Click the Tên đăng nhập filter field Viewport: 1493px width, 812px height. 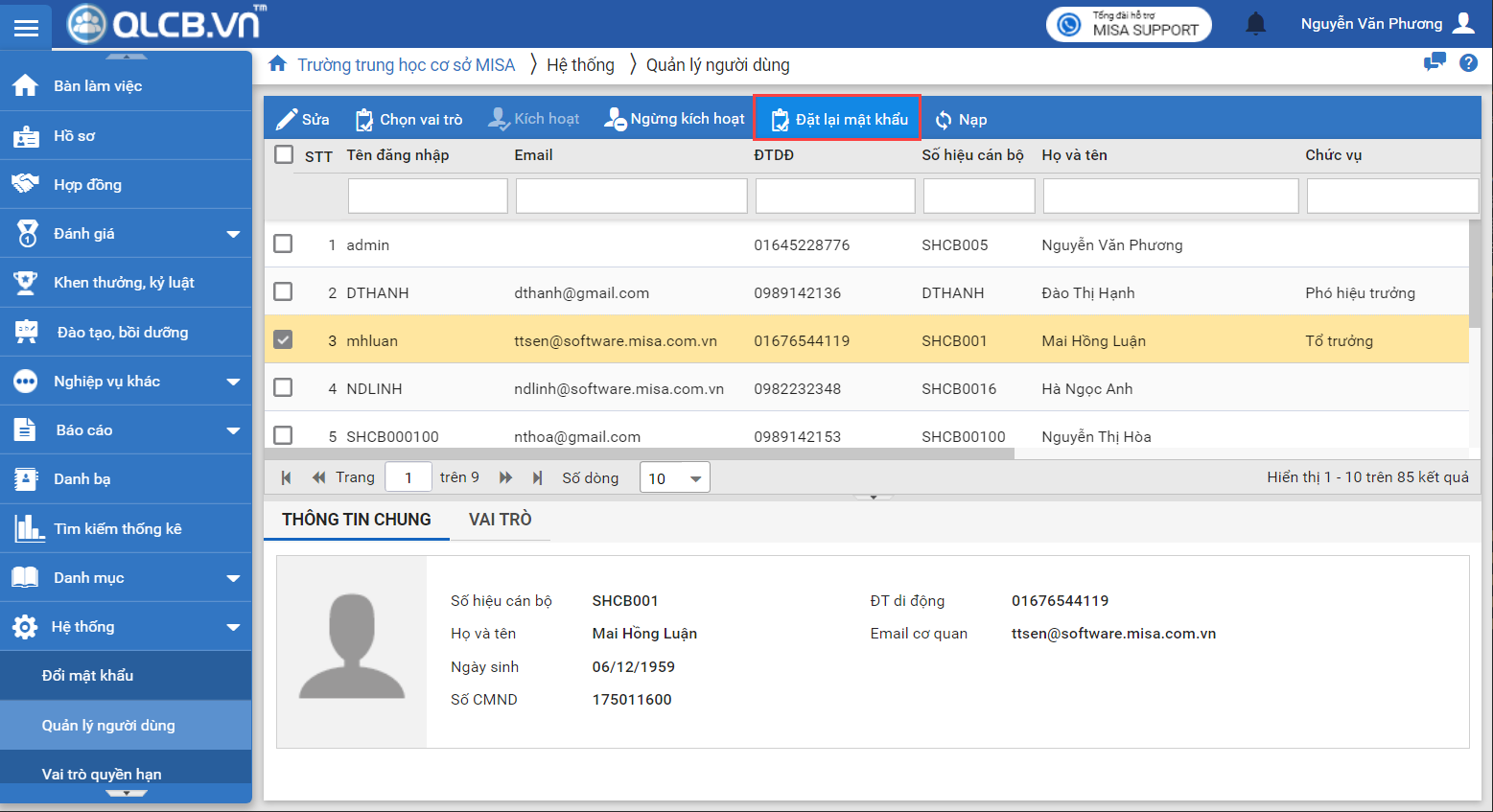[428, 197]
